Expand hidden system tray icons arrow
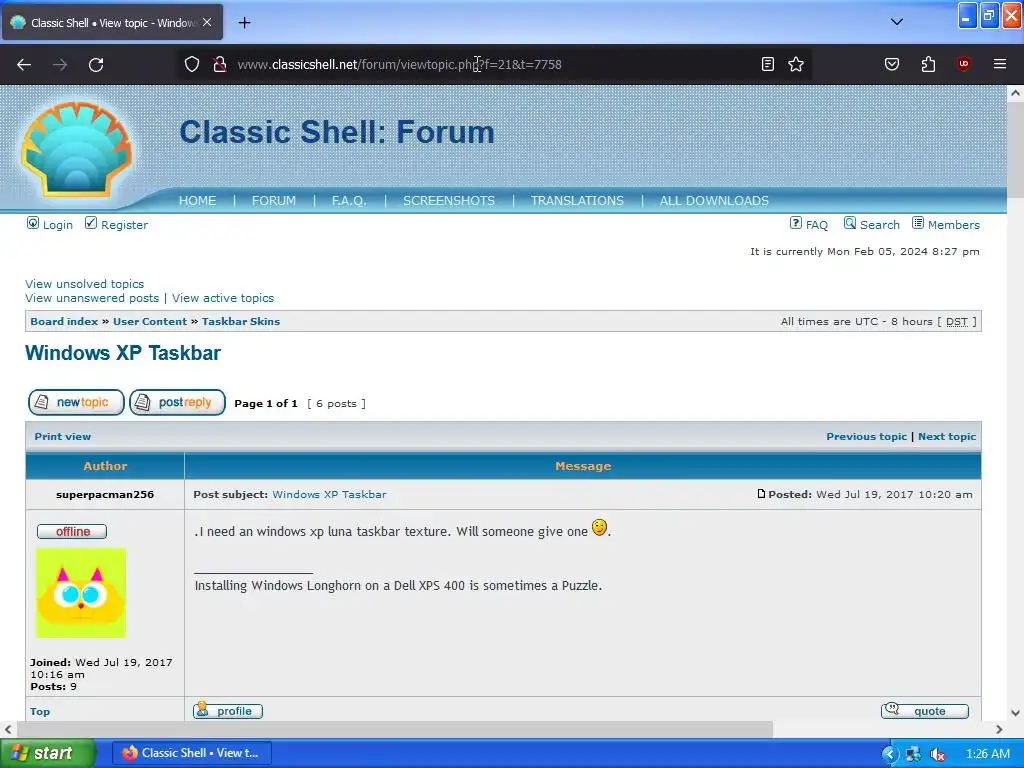This screenshot has height=768, width=1024. [x=889, y=754]
